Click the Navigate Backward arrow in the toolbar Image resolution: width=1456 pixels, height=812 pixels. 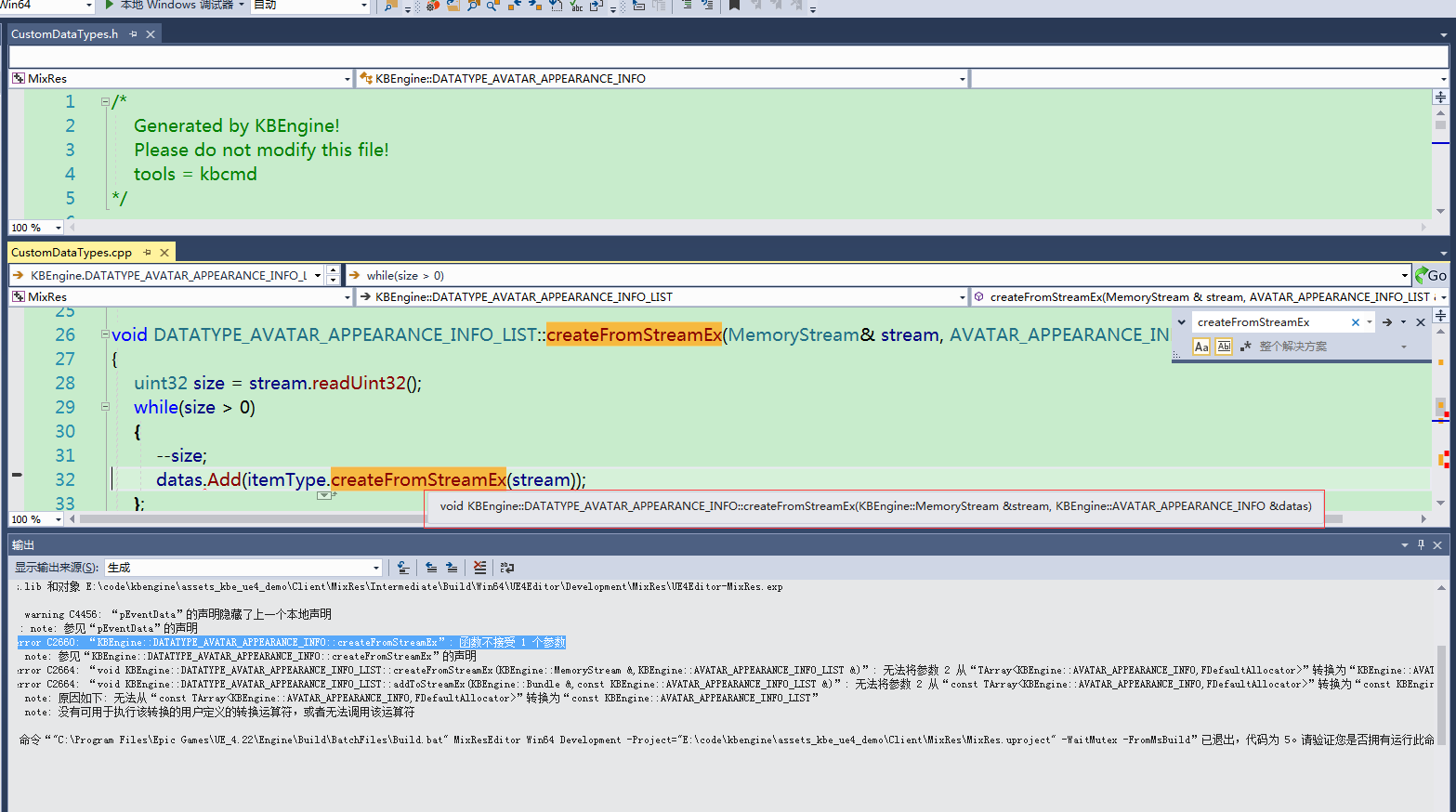point(517,7)
